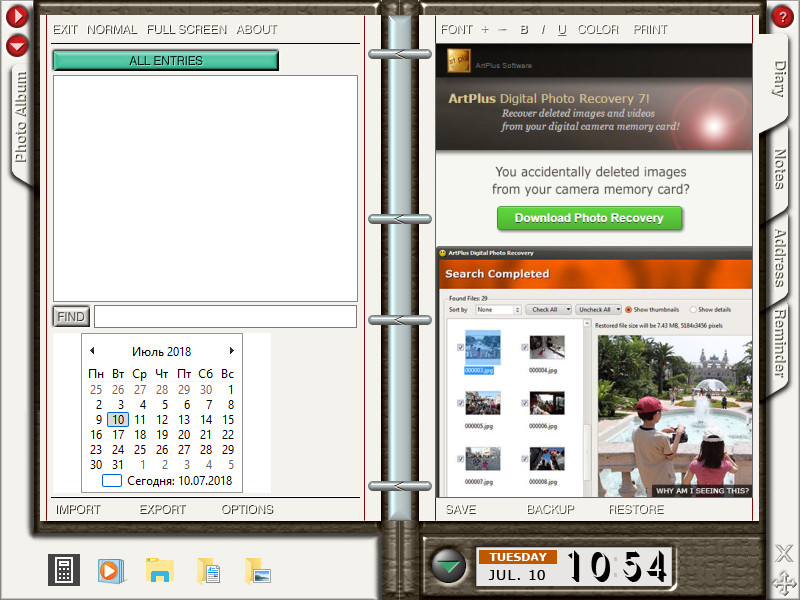800x600 pixels.
Task: Open the calculator icon in the bottom bar
Action: [x=64, y=569]
